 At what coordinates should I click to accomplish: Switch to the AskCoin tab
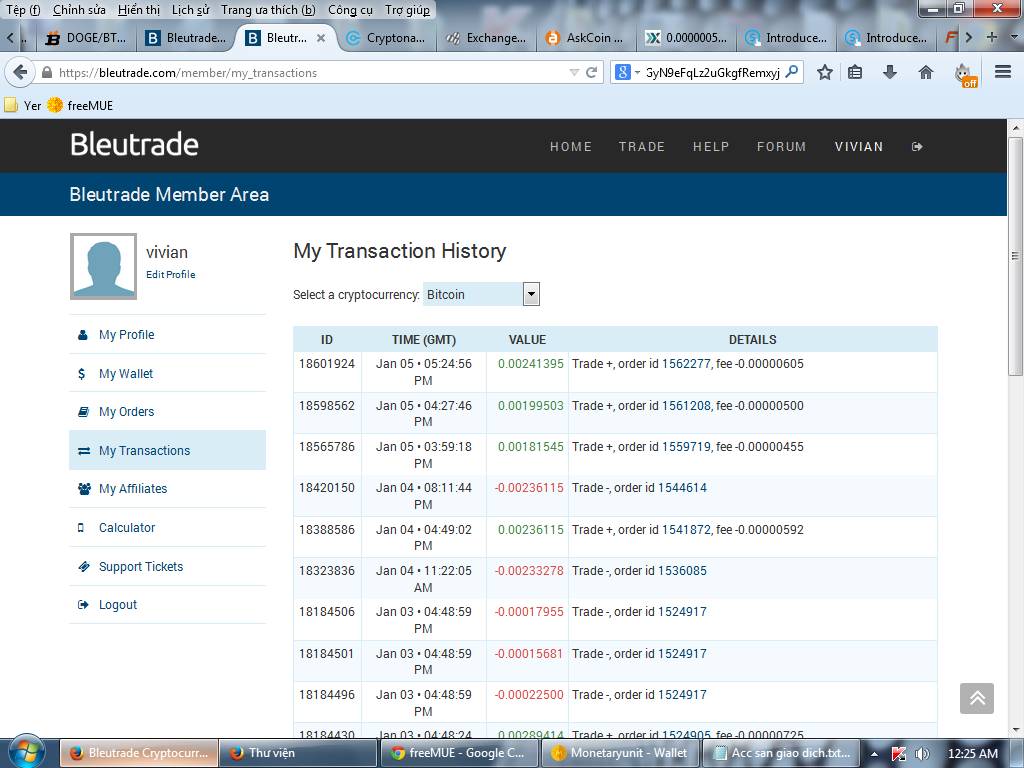tap(586, 38)
